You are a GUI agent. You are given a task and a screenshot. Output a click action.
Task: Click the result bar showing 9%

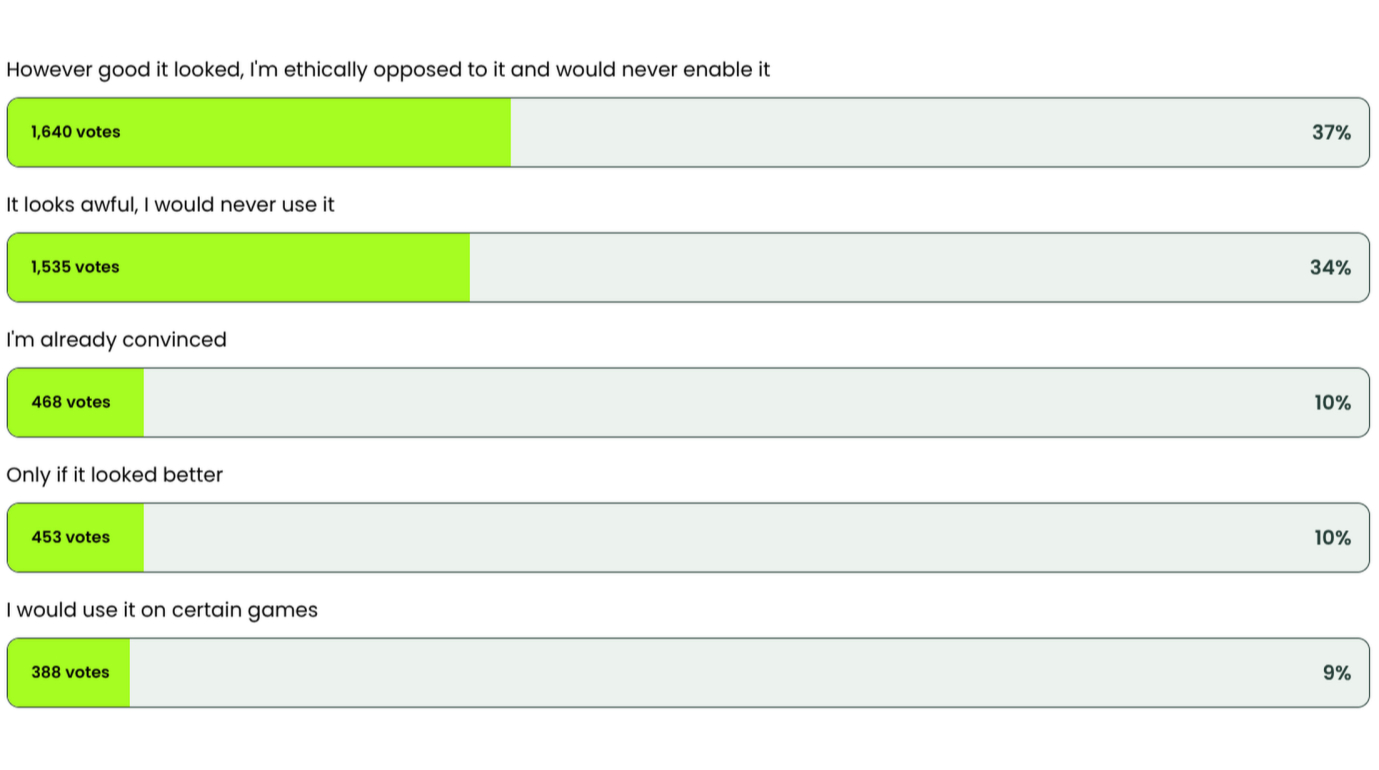pyautogui.click(x=688, y=672)
